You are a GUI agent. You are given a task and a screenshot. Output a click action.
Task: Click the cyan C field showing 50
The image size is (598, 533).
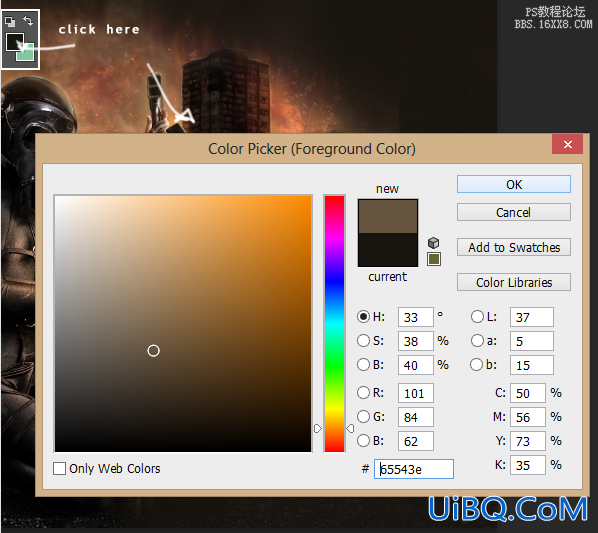pos(528,393)
